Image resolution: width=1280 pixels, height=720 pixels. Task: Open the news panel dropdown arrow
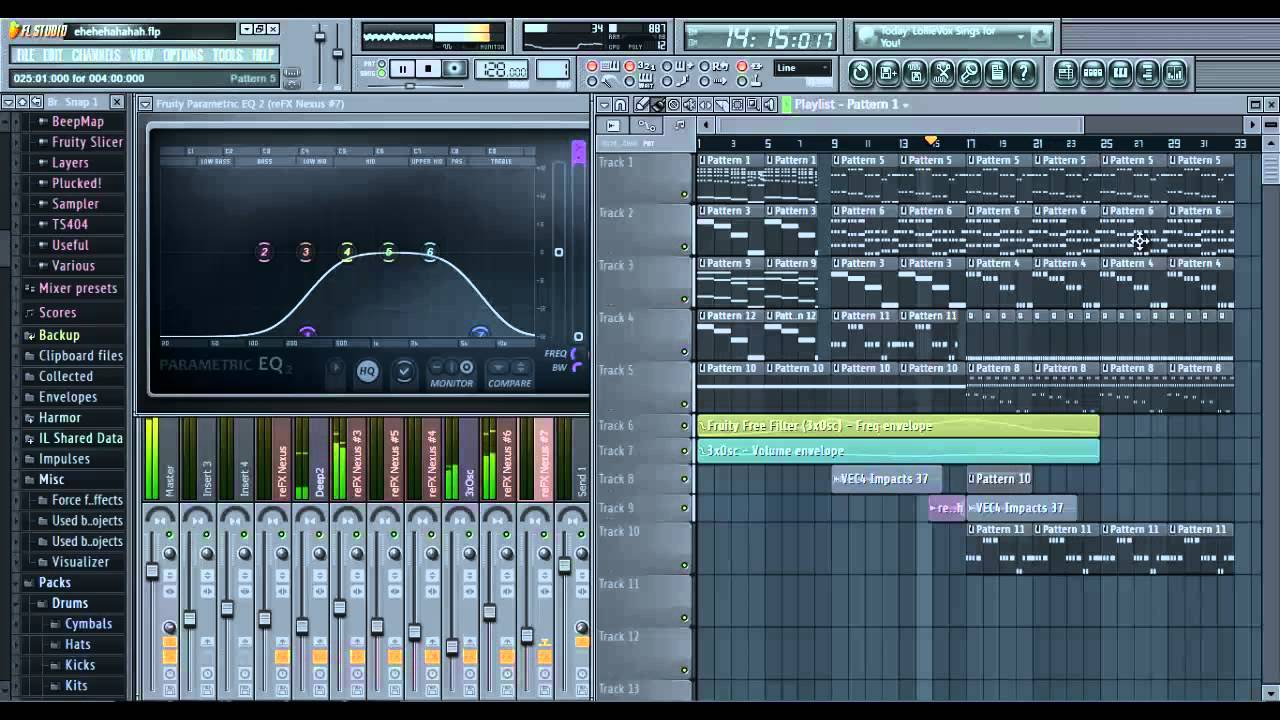tap(1021, 36)
